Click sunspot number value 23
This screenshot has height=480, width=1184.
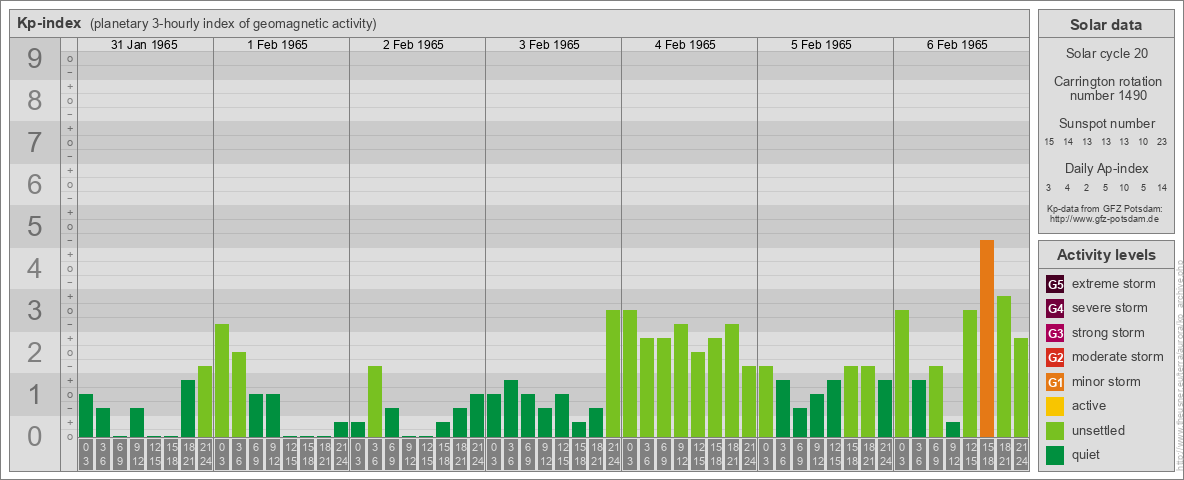(1162, 142)
